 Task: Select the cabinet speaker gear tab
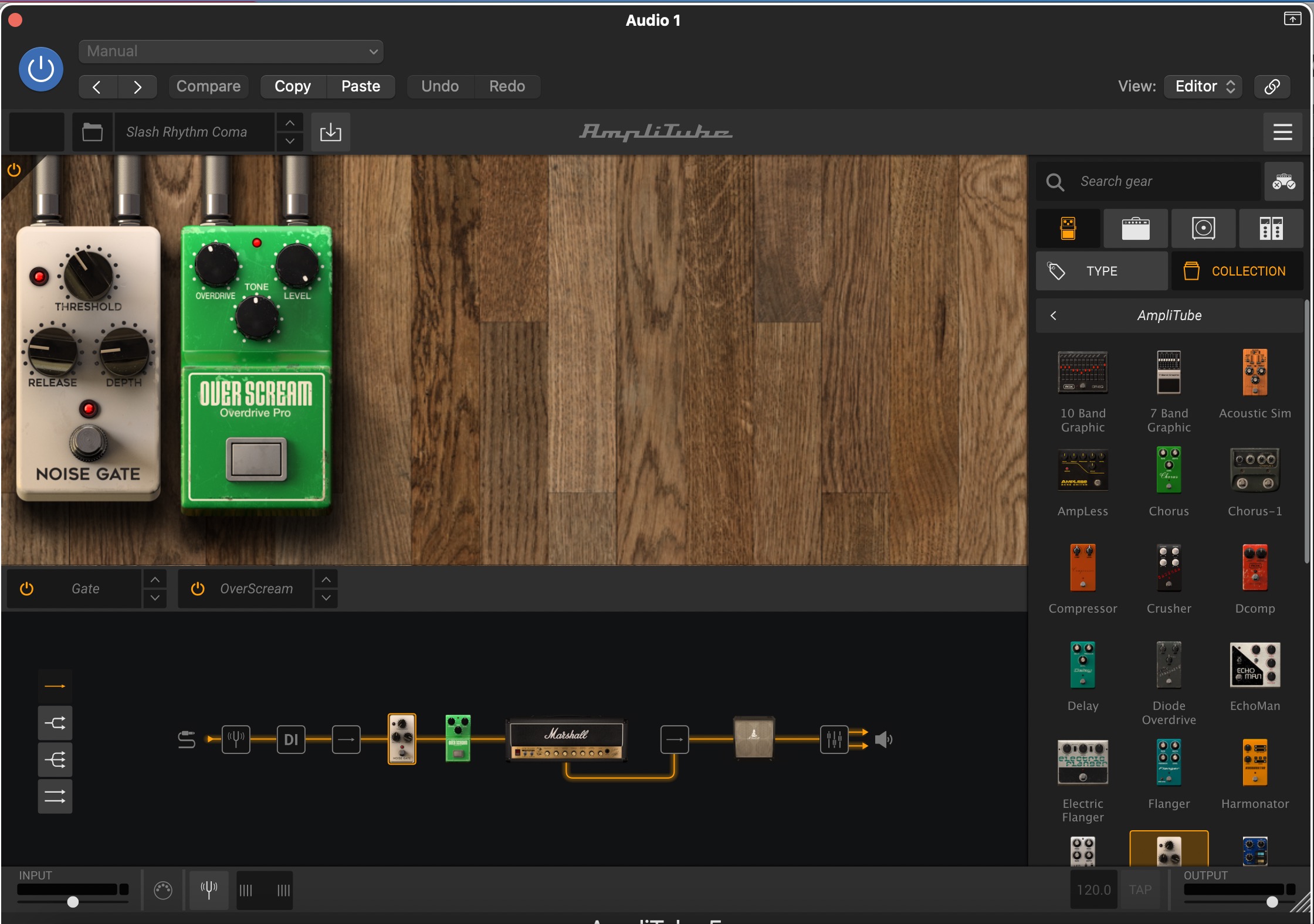coord(1203,228)
